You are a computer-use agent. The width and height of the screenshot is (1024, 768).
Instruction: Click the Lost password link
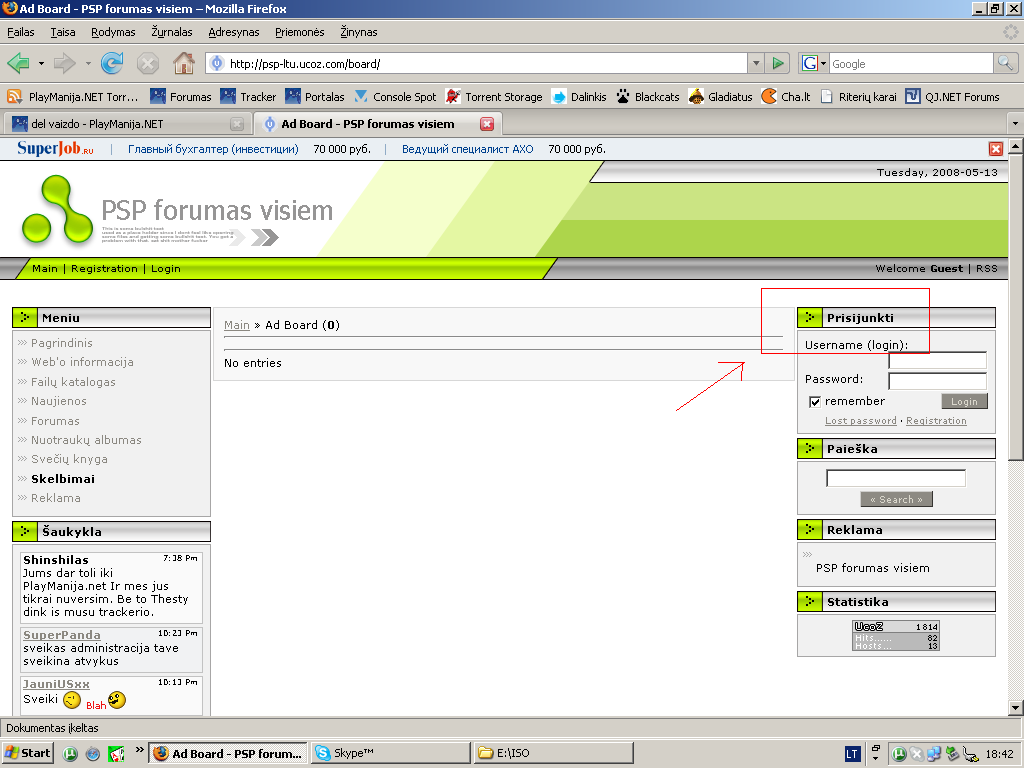point(861,421)
